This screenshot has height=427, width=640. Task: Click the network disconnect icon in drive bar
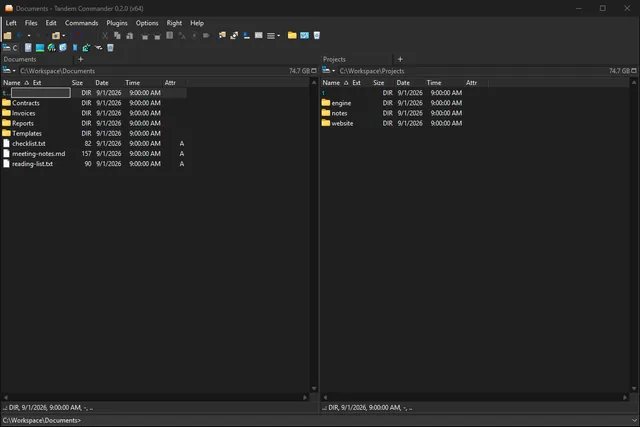[x=98, y=48]
